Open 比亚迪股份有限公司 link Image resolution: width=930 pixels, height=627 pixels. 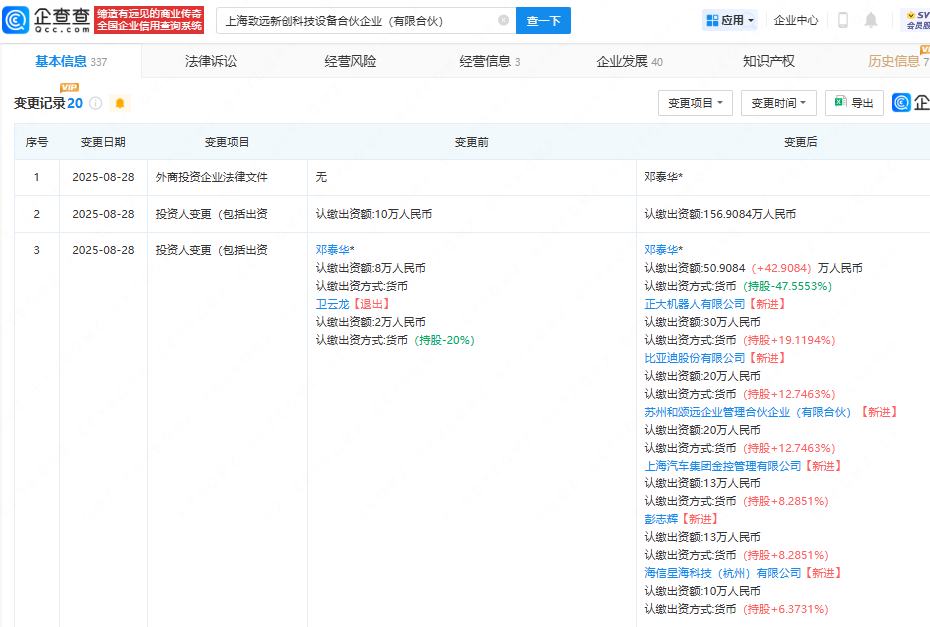tap(695, 358)
